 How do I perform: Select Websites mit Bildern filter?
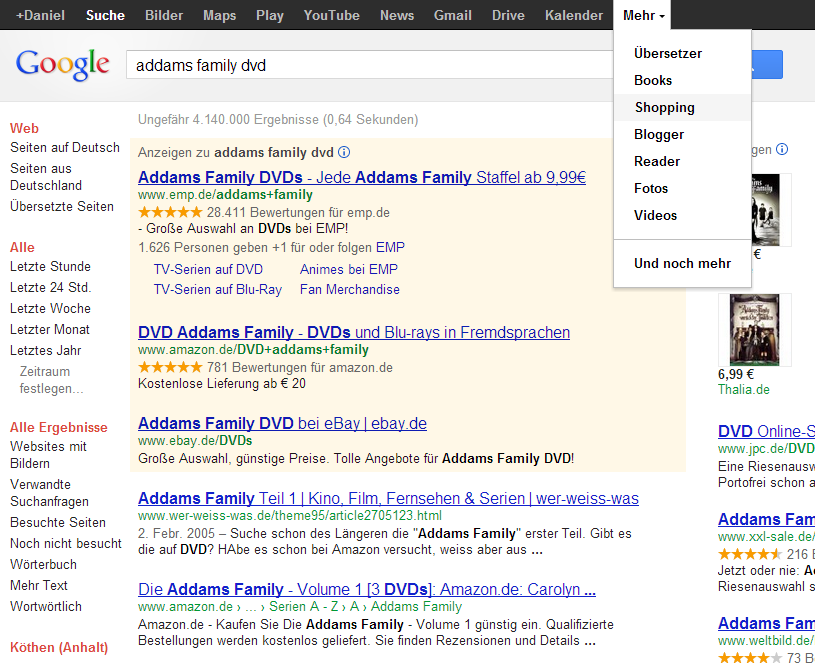pos(48,455)
